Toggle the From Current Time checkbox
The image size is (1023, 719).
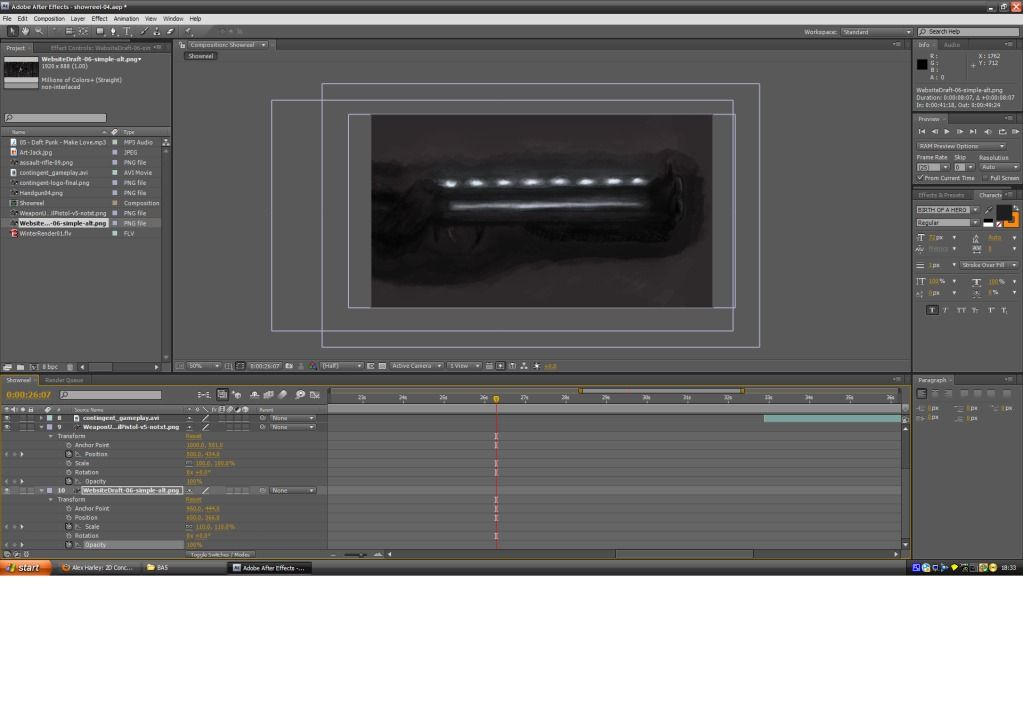tap(921, 178)
